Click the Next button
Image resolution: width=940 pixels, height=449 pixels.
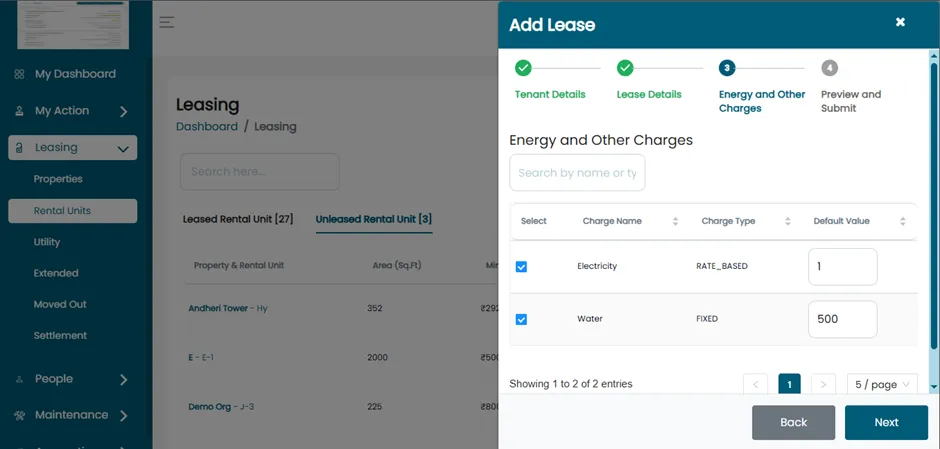887,423
